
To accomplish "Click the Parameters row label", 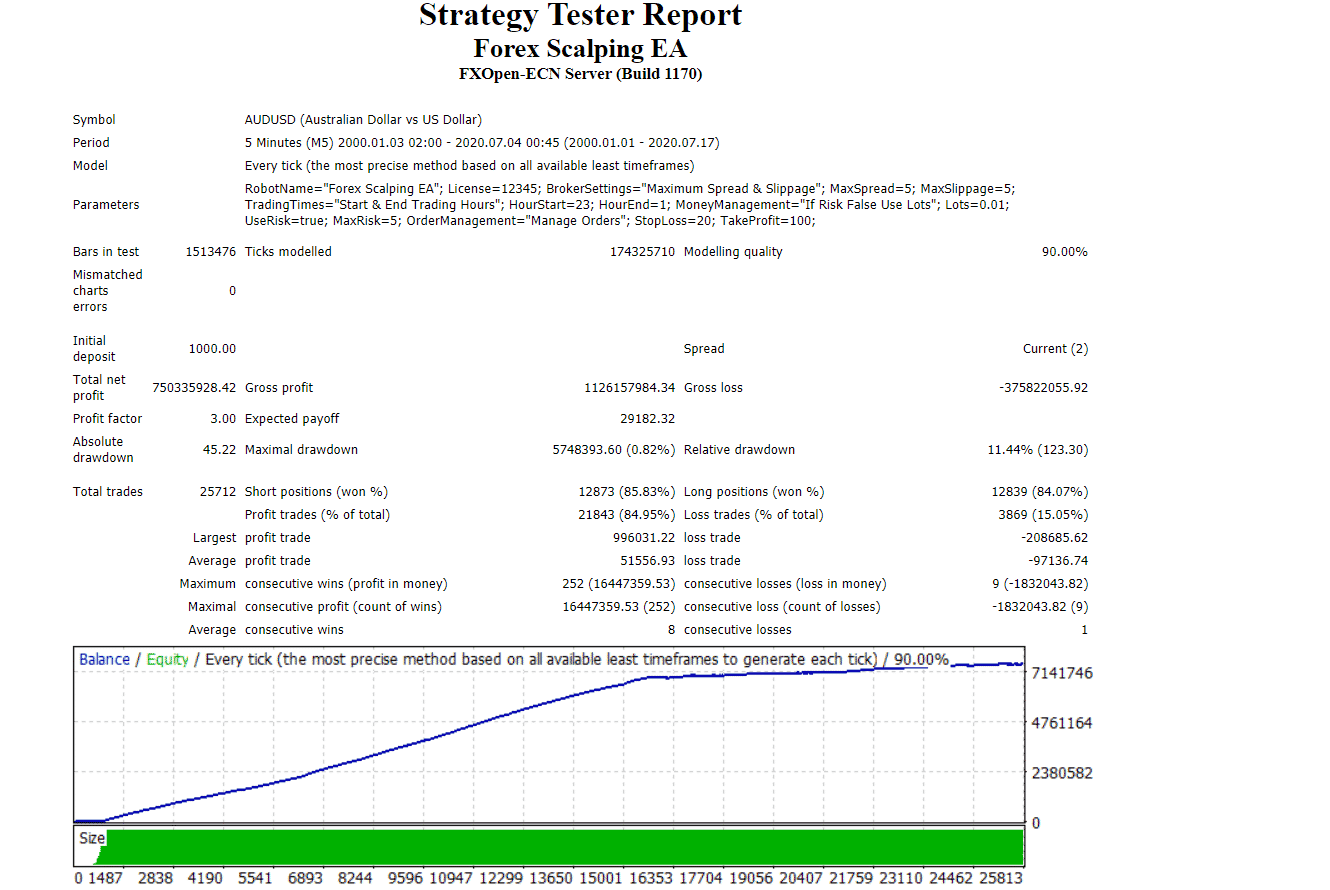I will tap(106, 205).
